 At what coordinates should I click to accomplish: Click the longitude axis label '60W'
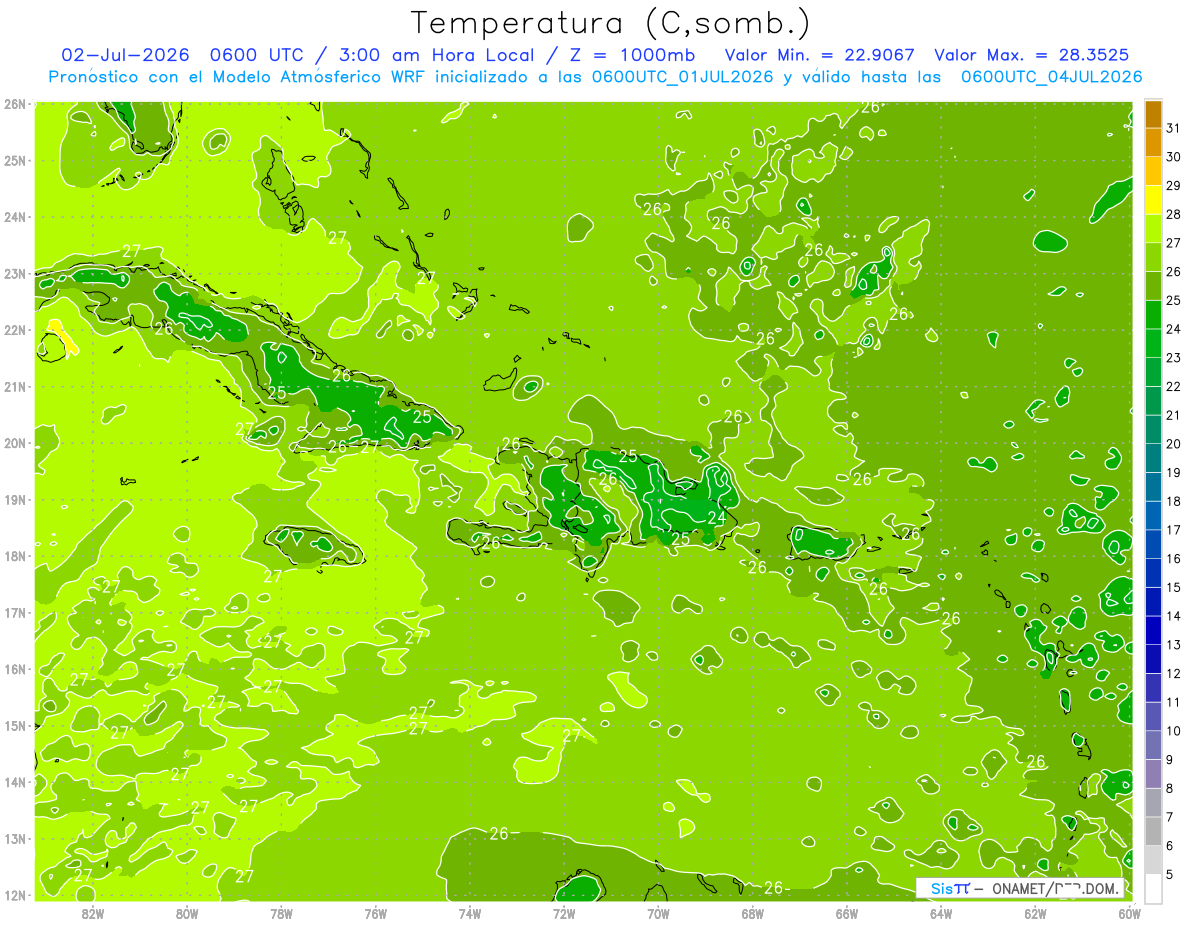tap(1130, 913)
